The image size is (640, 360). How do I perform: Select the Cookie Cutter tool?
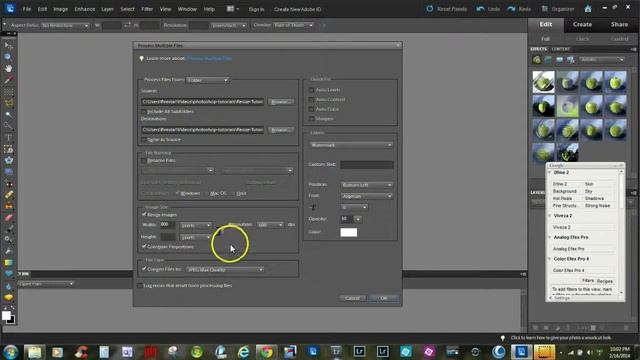click(x=8, y=160)
